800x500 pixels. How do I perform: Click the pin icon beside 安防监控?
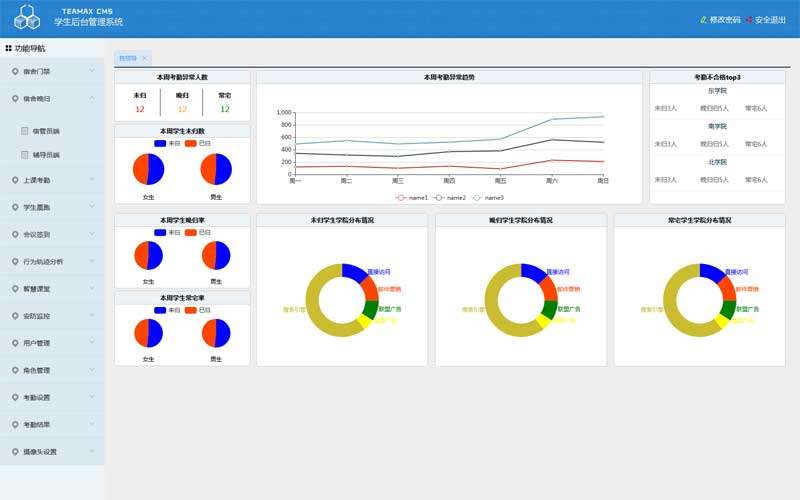pos(15,316)
